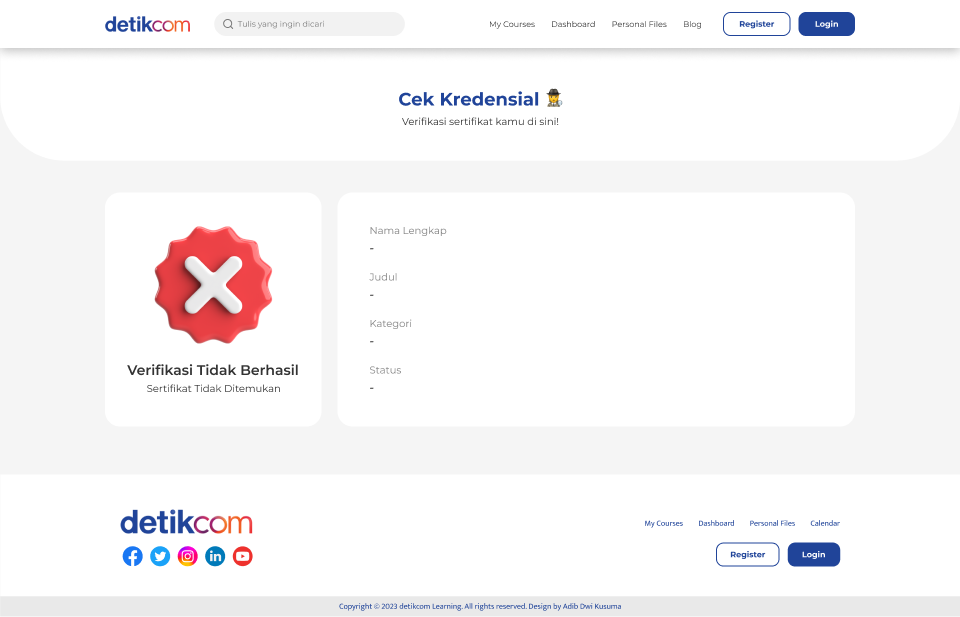Open the YouTube social icon
This screenshot has height=617, width=960.
[x=243, y=556]
